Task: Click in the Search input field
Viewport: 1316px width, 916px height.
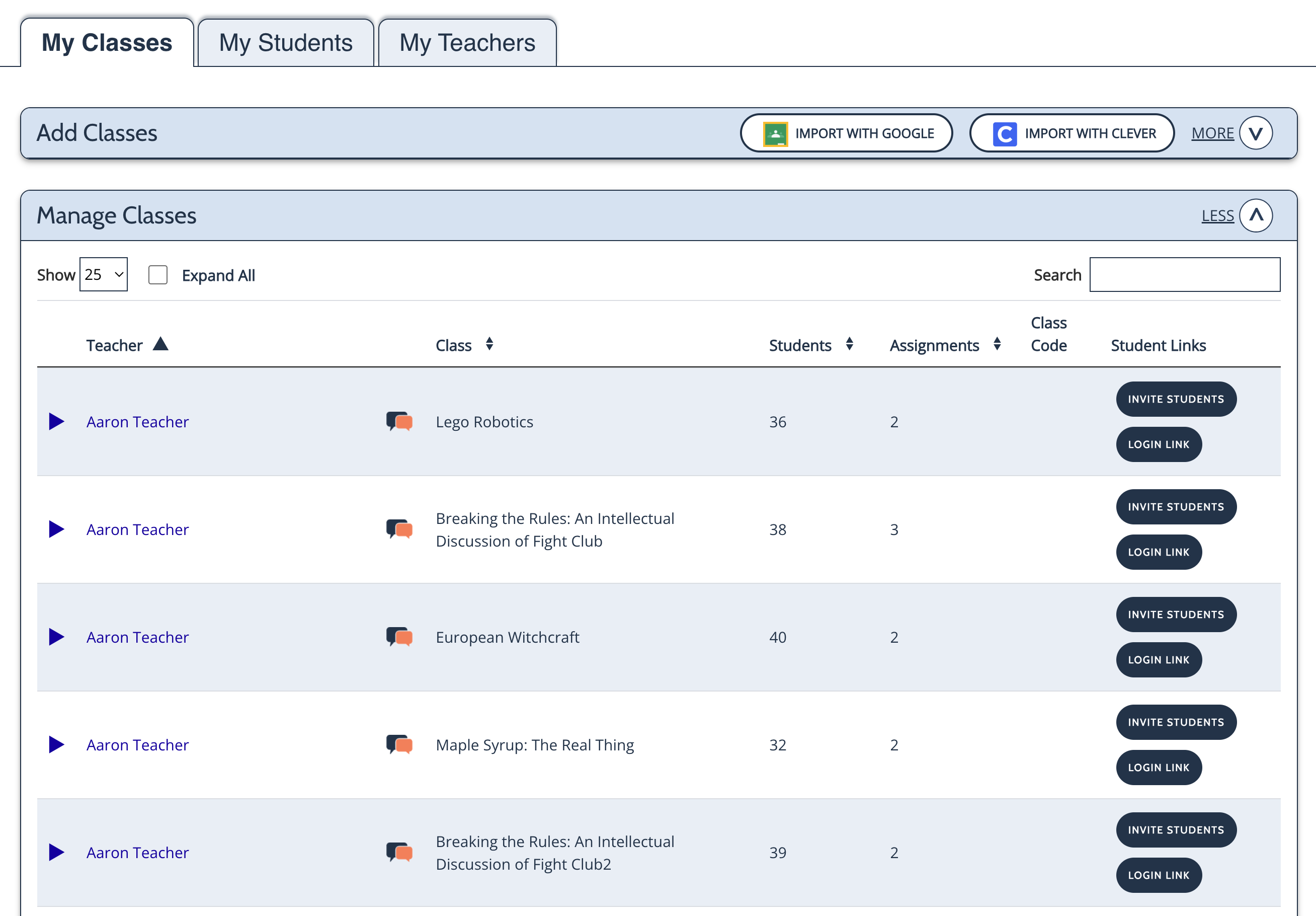Action: 1185,275
